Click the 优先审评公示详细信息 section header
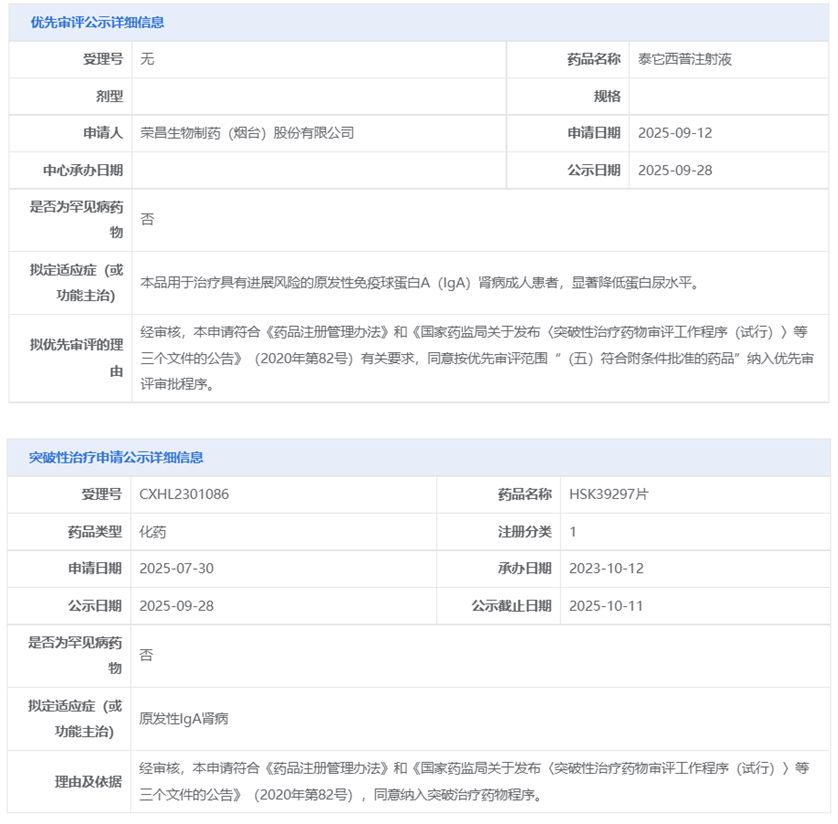The height and width of the screenshot is (824, 838). pyautogui.click(x=97, y=22)
